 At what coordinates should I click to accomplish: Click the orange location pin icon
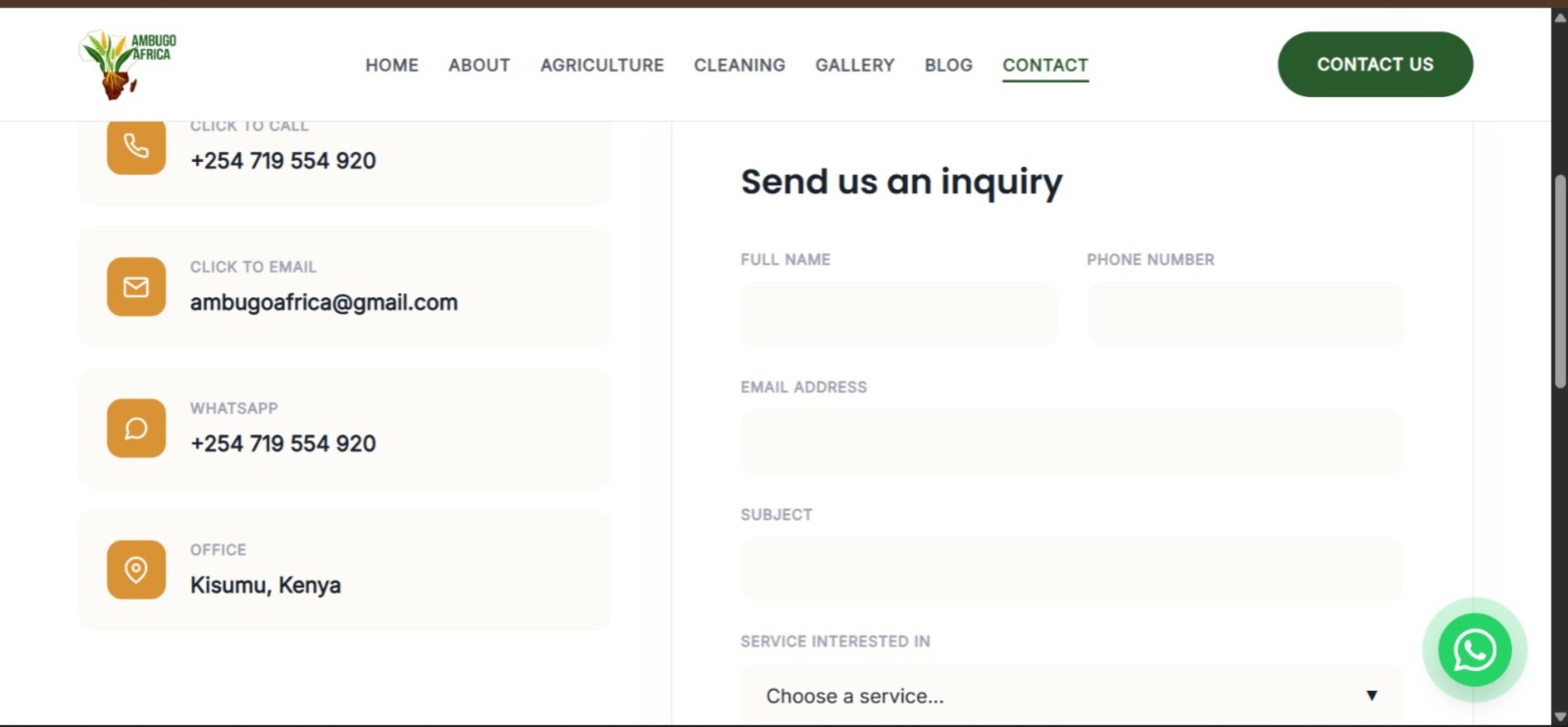(x=136, y=569)
